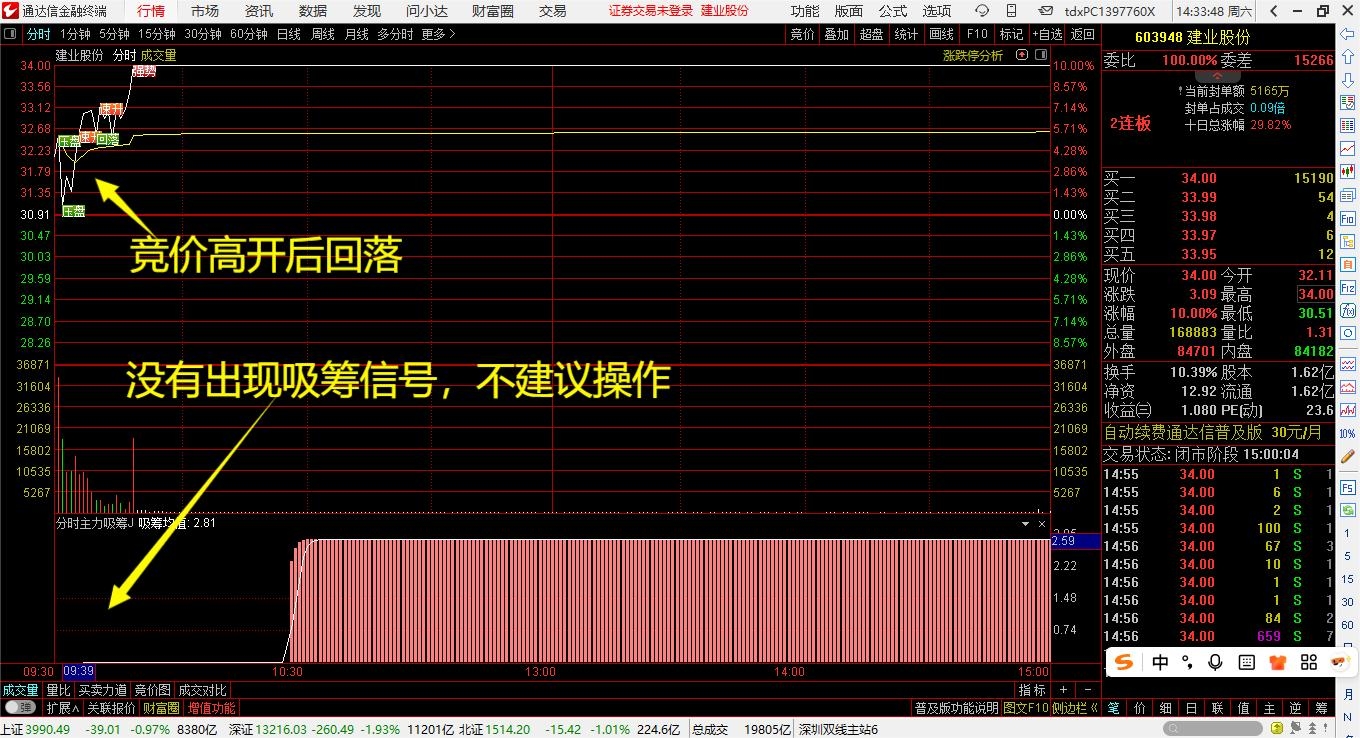
Task: Switch to the 5分钟 period tab
Action: [x=114, y=34]
